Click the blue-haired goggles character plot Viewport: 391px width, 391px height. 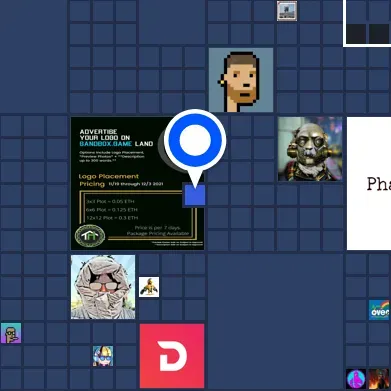103,356
